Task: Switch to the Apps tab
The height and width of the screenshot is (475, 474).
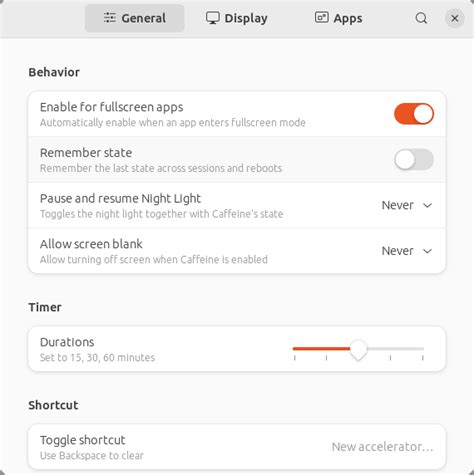Action: pos(338,18)
